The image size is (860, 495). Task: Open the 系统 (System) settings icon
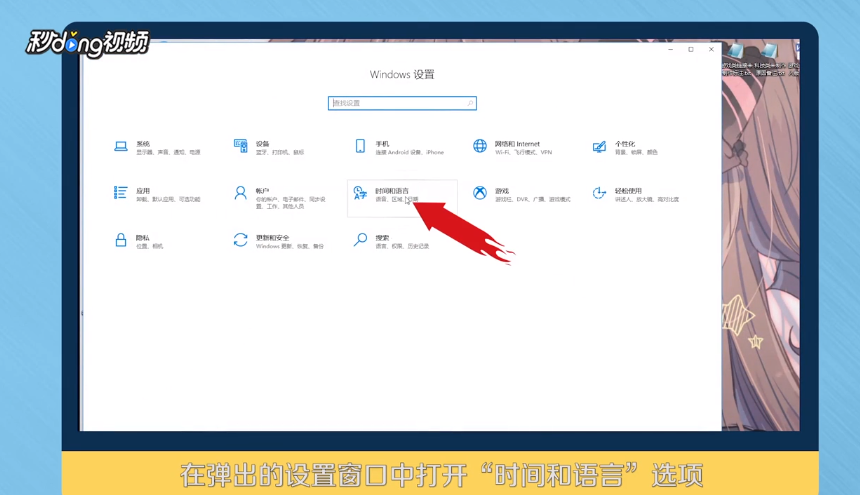(x=121, y=146)
